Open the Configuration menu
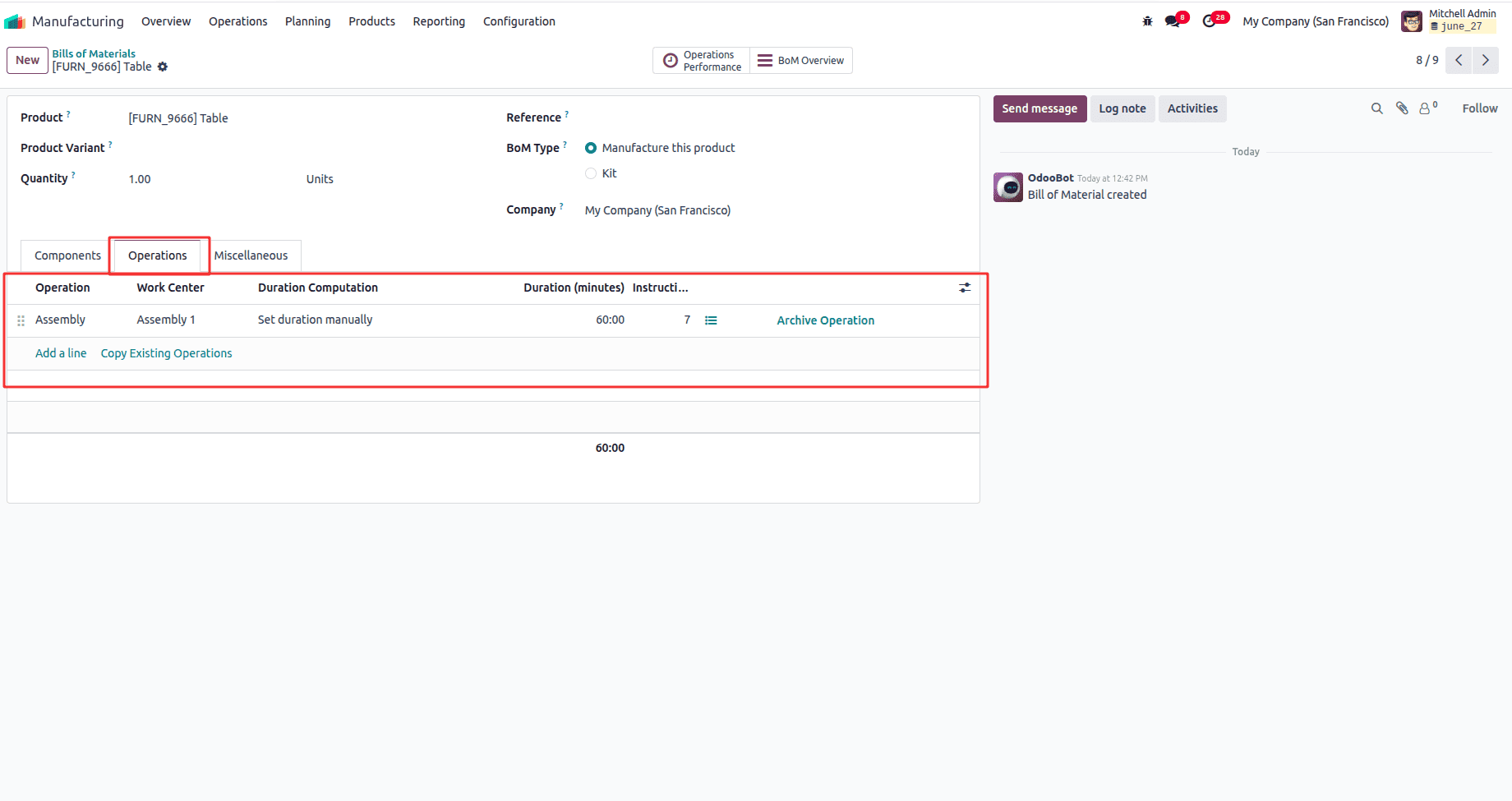1512x801 pixels. (x=519, y=21)
